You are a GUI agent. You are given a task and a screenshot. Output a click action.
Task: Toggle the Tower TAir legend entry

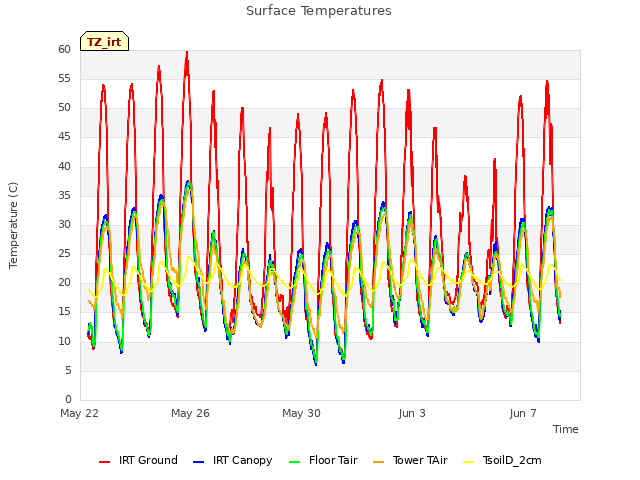pos(410,460)
